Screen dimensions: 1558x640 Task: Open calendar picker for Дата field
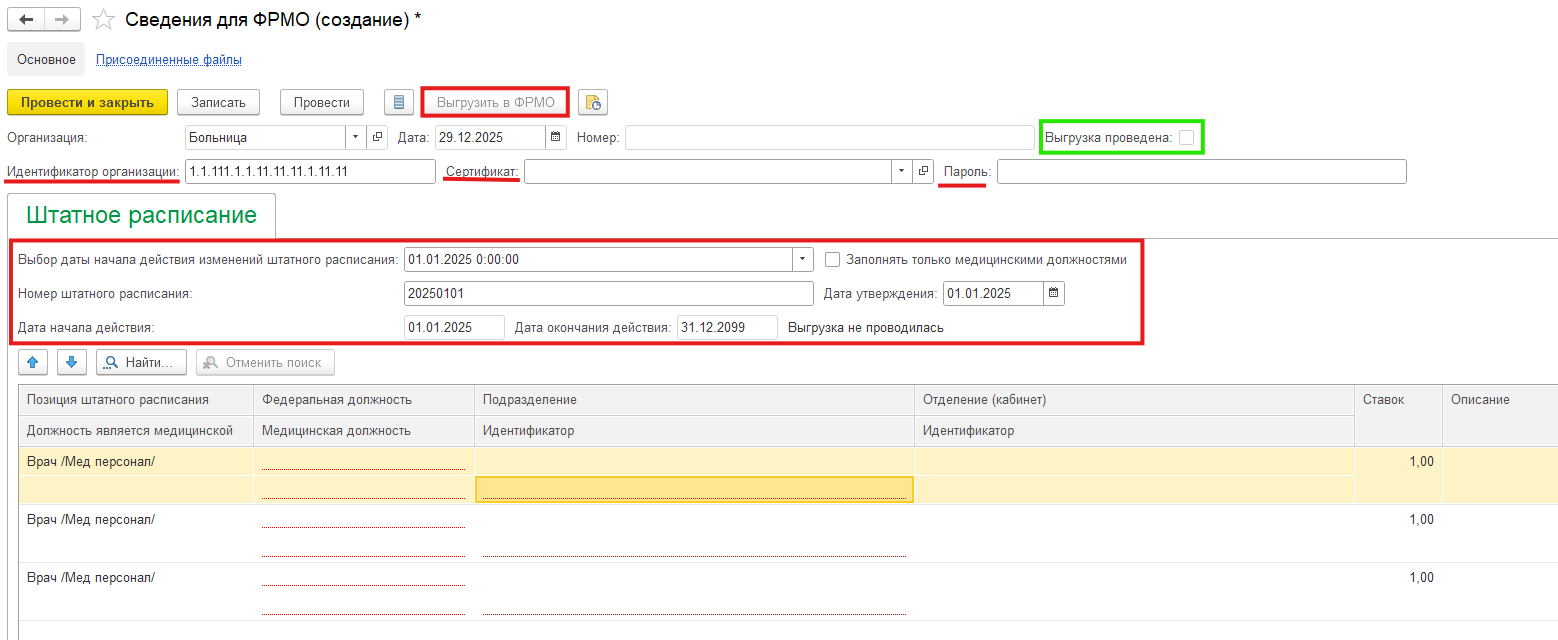tap(556, 137)
